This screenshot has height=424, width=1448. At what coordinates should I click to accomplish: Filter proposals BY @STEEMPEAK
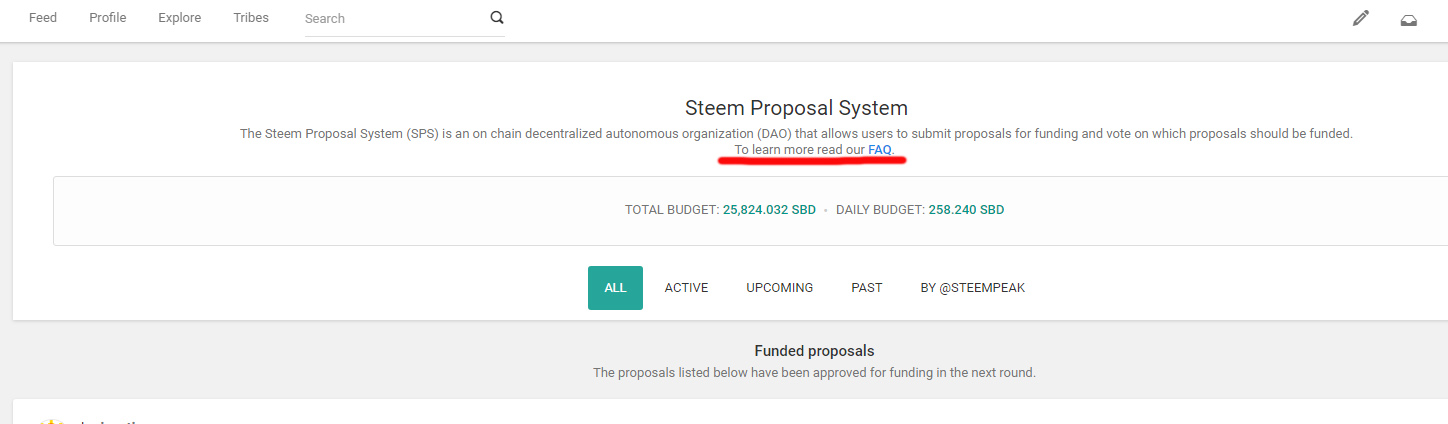coord(973,288)
